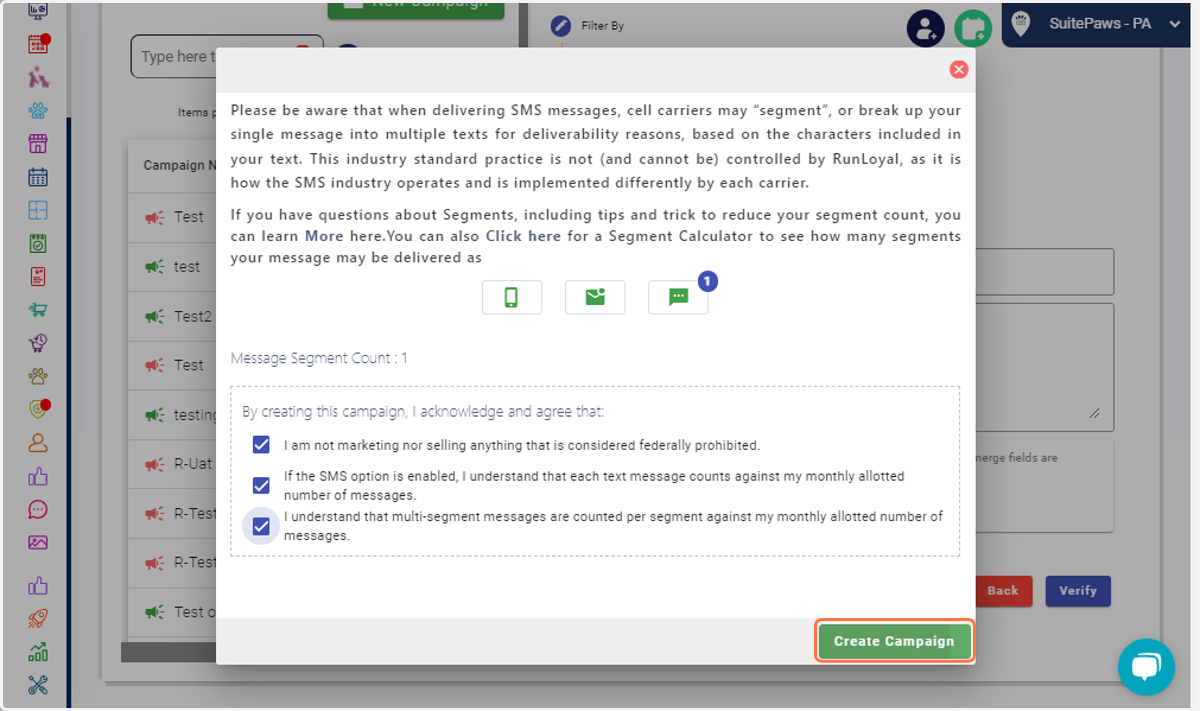Open the pink chat bubble sidebar icon
The image size is (1200, 711).
pyautogui.click(x=38, y=509)
